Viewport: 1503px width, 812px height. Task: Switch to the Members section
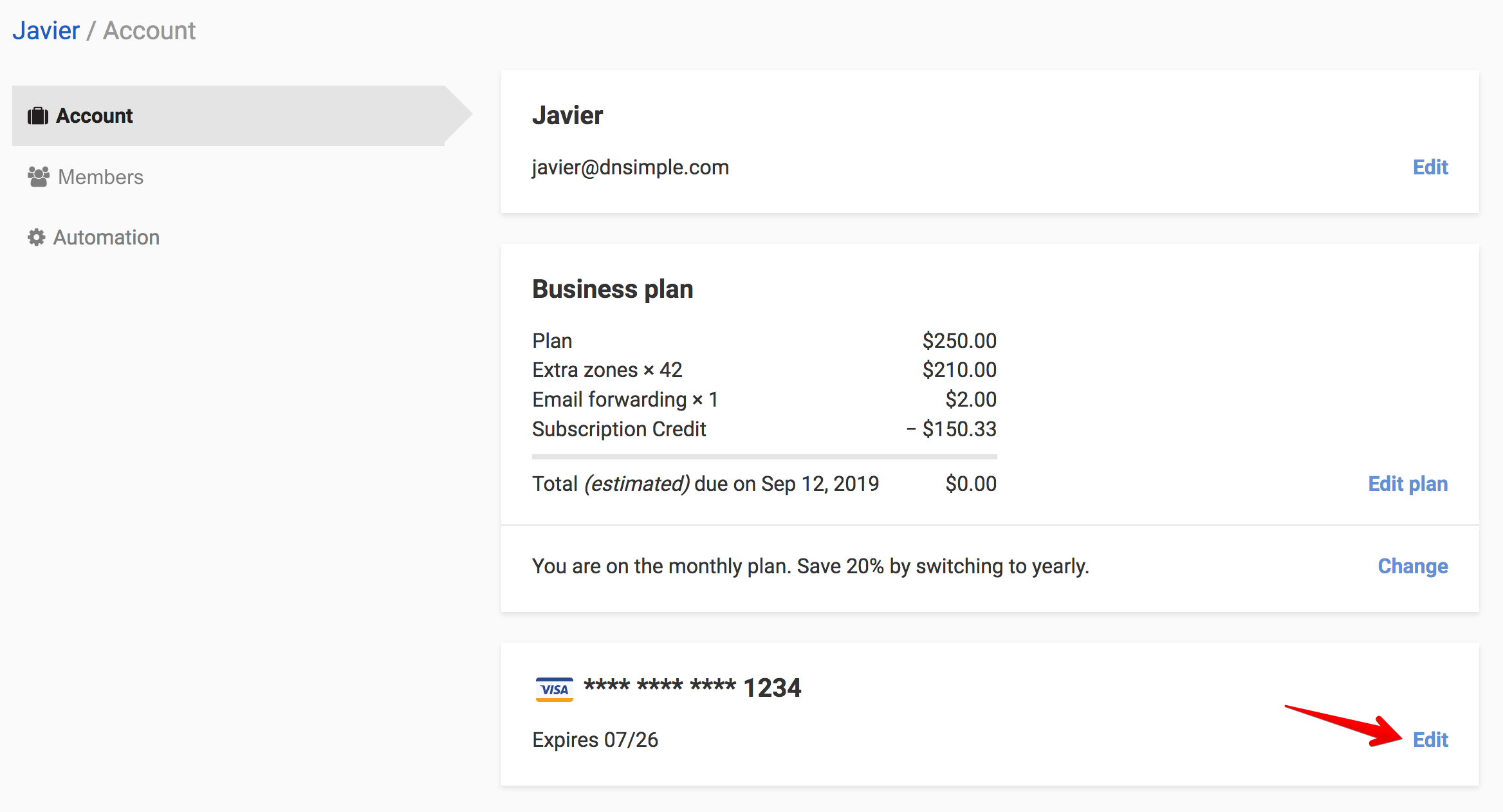coord(101,176)
